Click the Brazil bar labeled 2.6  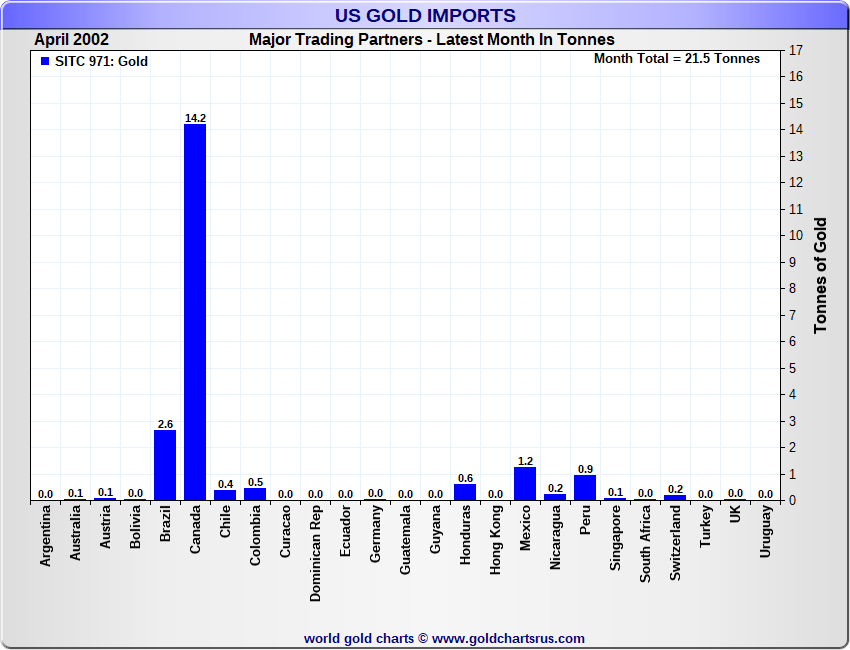point(165,465)
